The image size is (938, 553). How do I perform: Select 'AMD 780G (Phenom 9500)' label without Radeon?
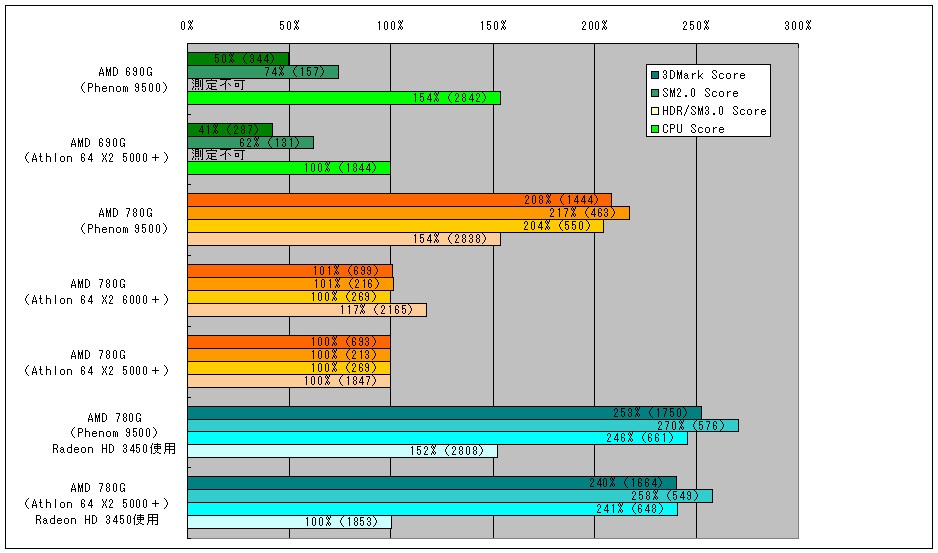tap(124, 221)
